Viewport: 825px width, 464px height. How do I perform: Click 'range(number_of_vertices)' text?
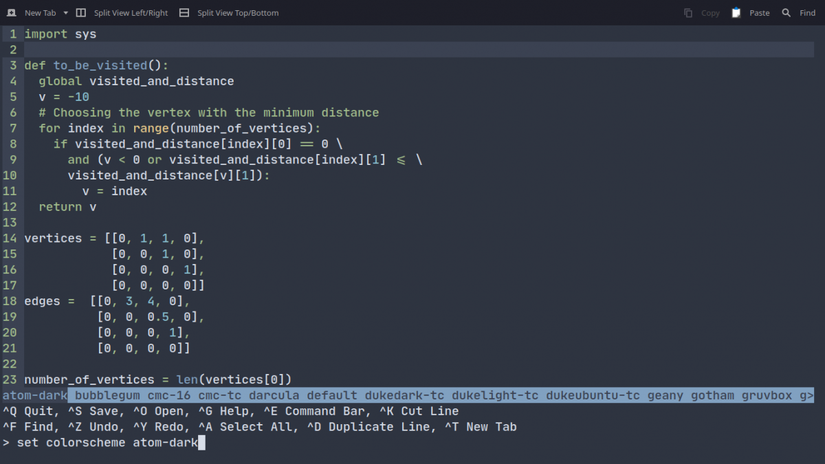(x=223, y=128)
